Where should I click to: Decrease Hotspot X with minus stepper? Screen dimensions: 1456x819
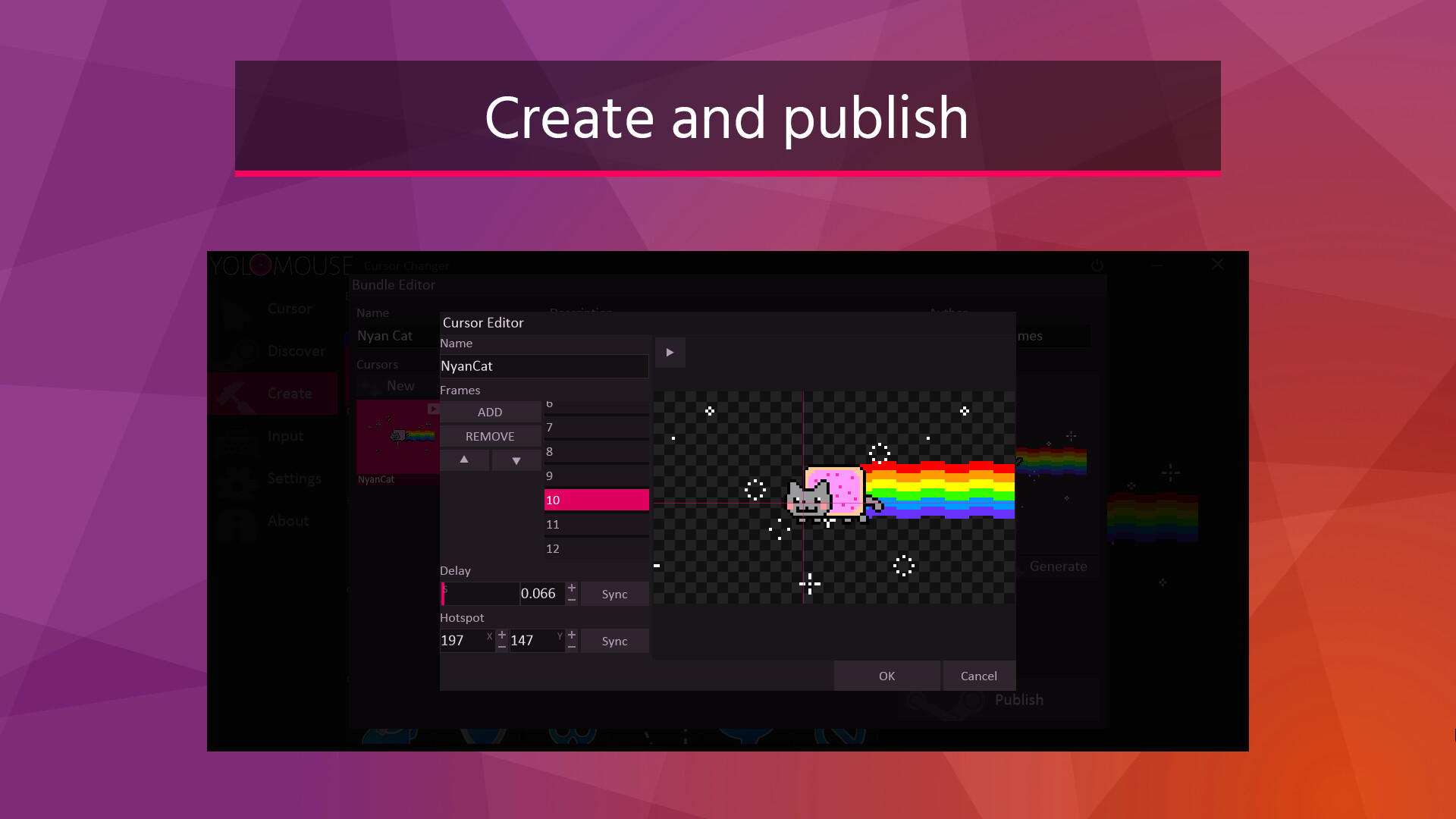coord(501,646)
